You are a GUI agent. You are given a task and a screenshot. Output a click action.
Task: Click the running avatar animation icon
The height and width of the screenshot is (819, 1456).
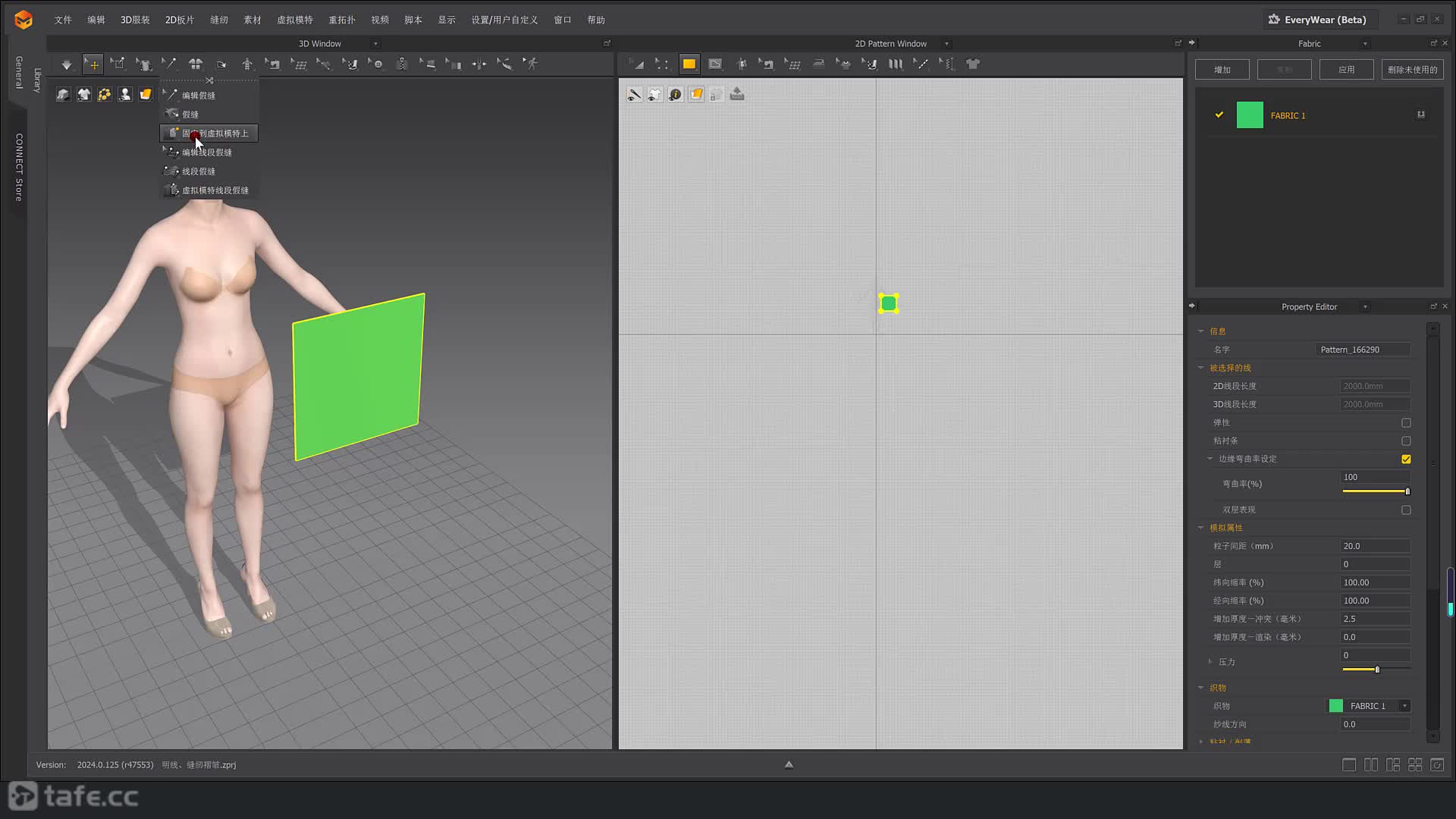coord(531,64)
